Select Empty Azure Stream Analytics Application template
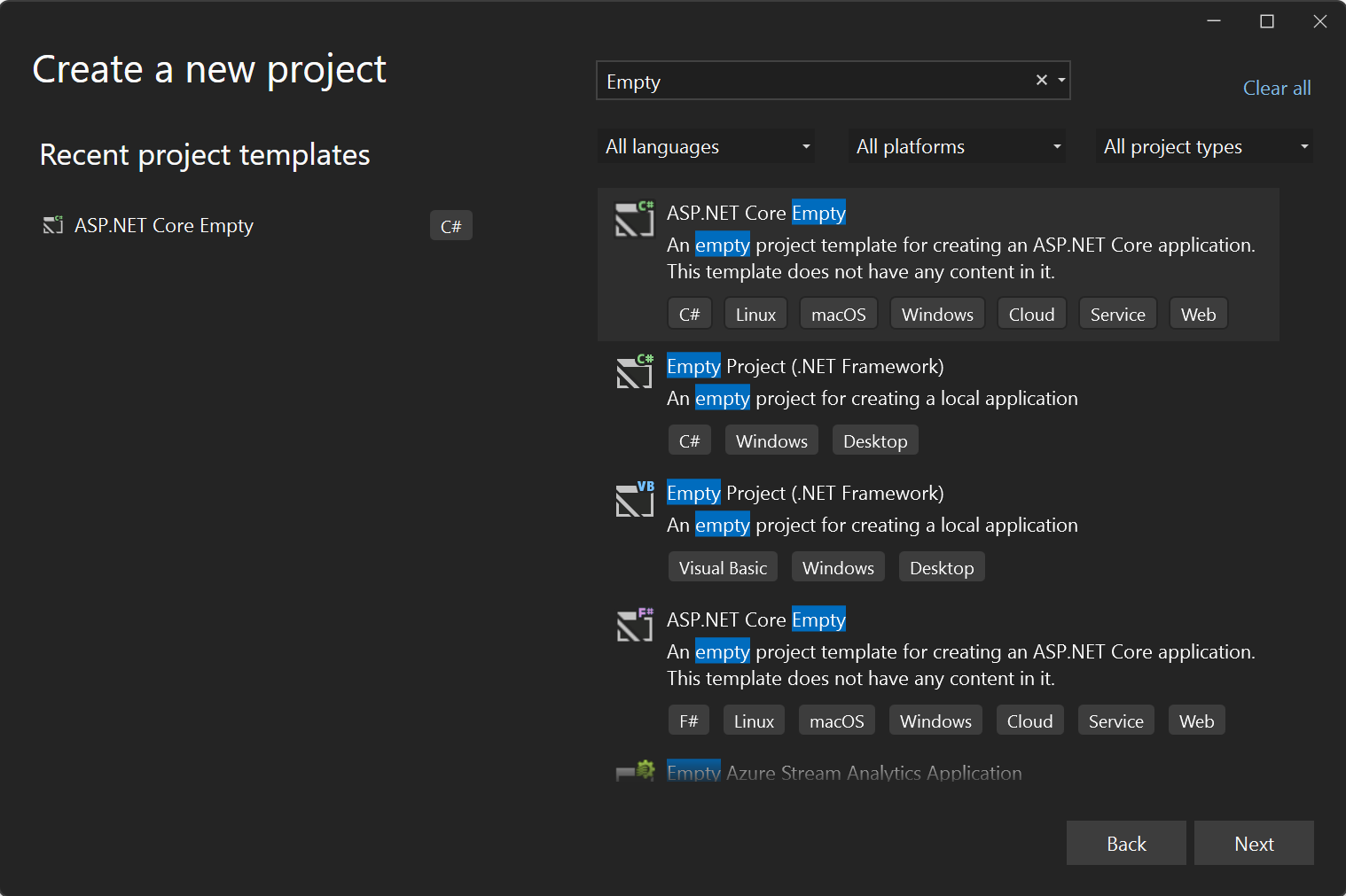 coord(844,772)
